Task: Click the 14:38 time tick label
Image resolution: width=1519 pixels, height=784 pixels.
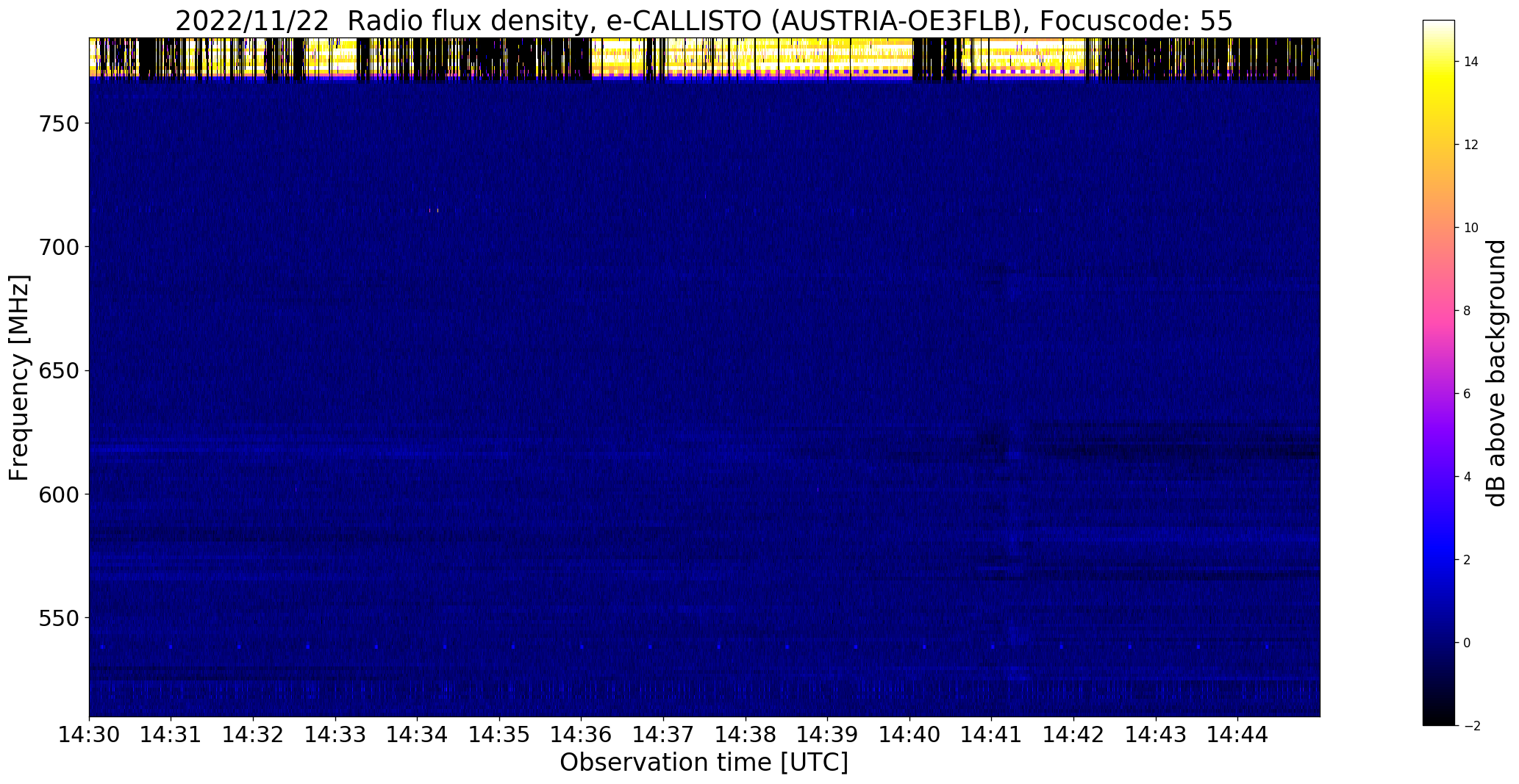Action: point(746,735)
